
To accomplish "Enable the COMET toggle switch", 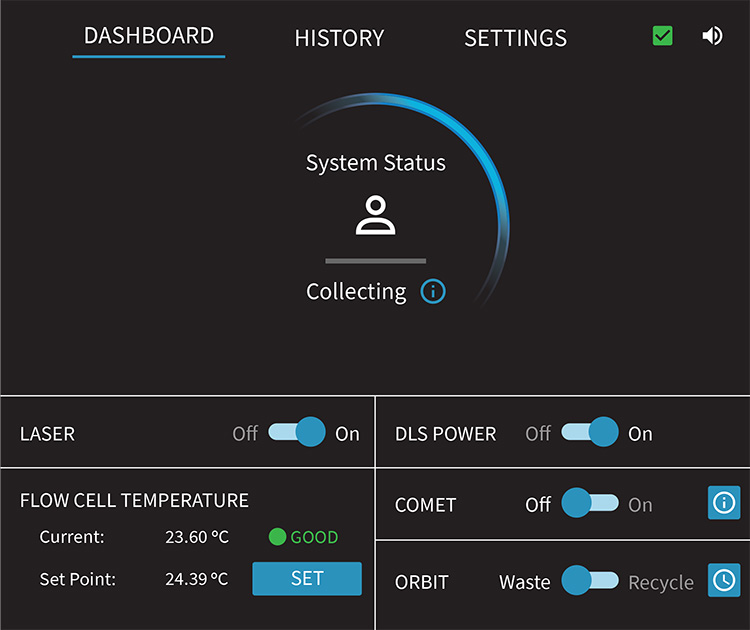I will (589, 504).
